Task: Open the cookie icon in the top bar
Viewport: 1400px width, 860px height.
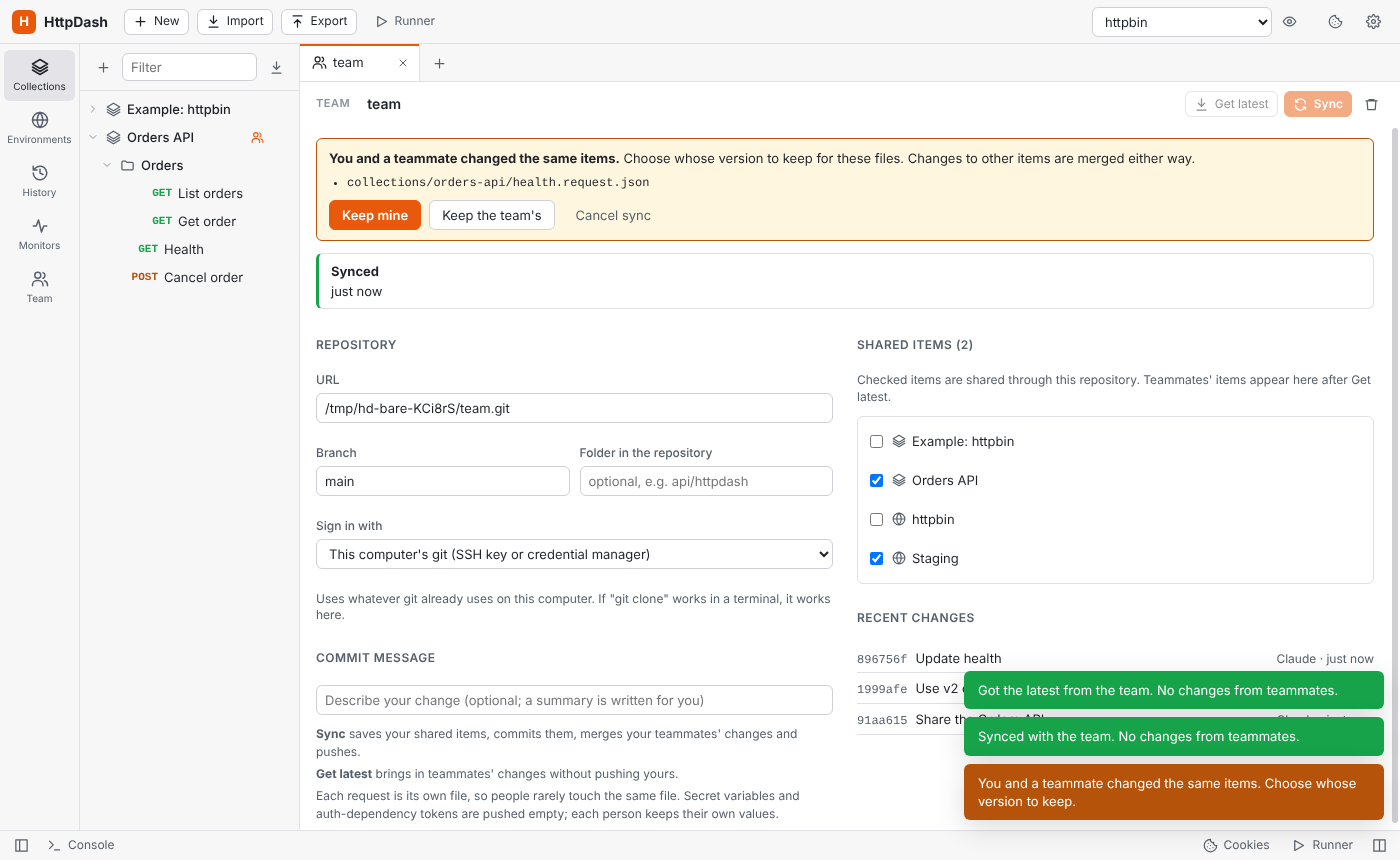Action: click(x=1335, y=22)
